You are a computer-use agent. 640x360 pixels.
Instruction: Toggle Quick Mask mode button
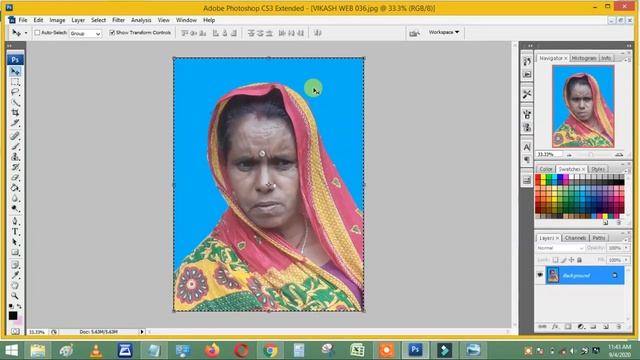pos(15,331)
